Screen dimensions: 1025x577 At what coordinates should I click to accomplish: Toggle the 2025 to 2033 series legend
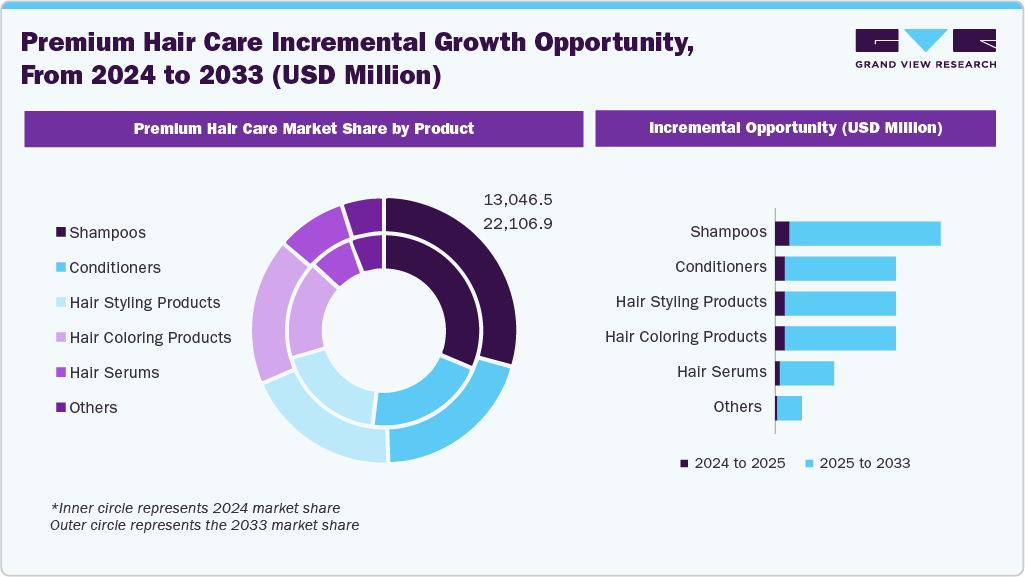tap(866, 463)
